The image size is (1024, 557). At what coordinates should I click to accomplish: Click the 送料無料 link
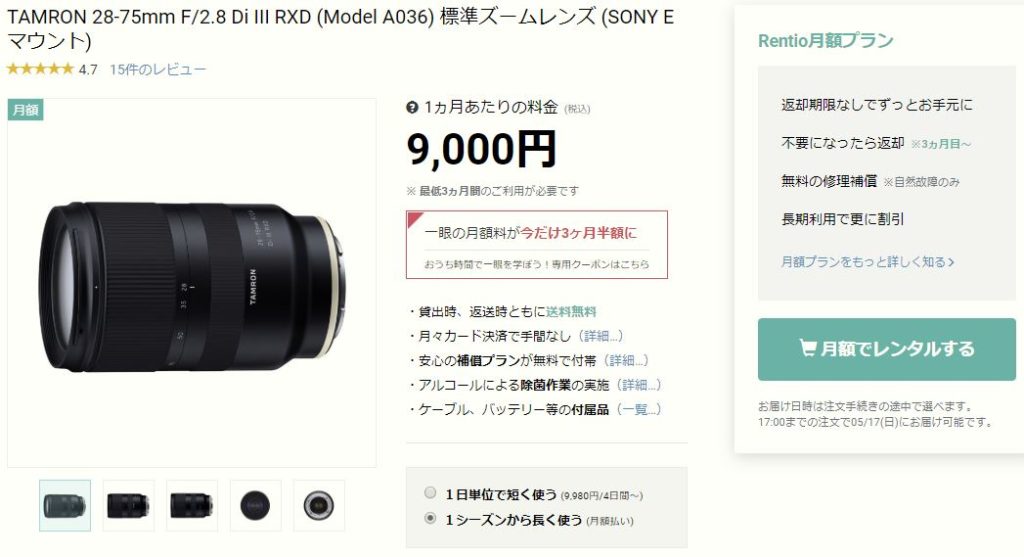(x=571, y=311)
